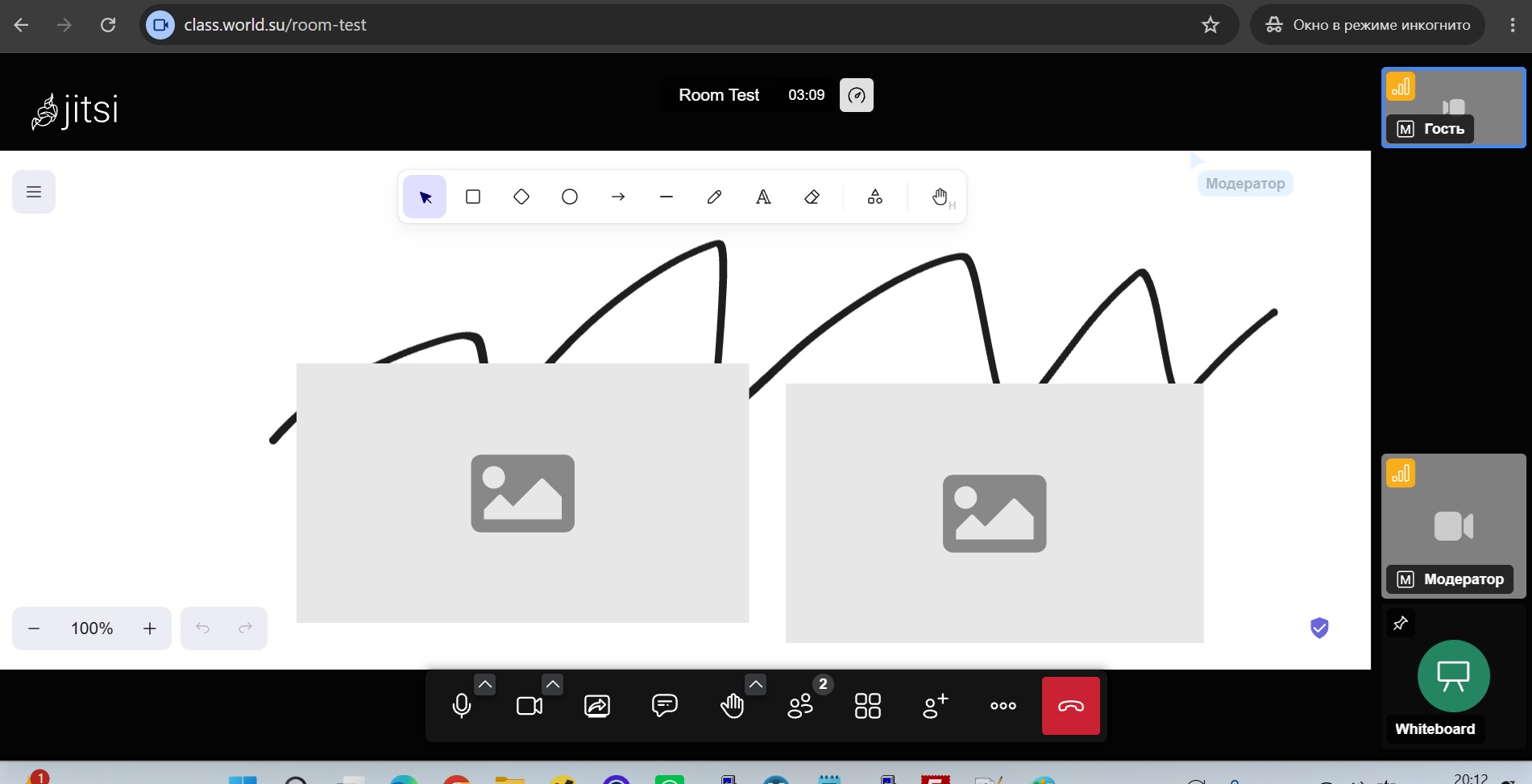Open more actions menu
The width and height of the screenshot is (1532, 784).
pos(1003,706)
